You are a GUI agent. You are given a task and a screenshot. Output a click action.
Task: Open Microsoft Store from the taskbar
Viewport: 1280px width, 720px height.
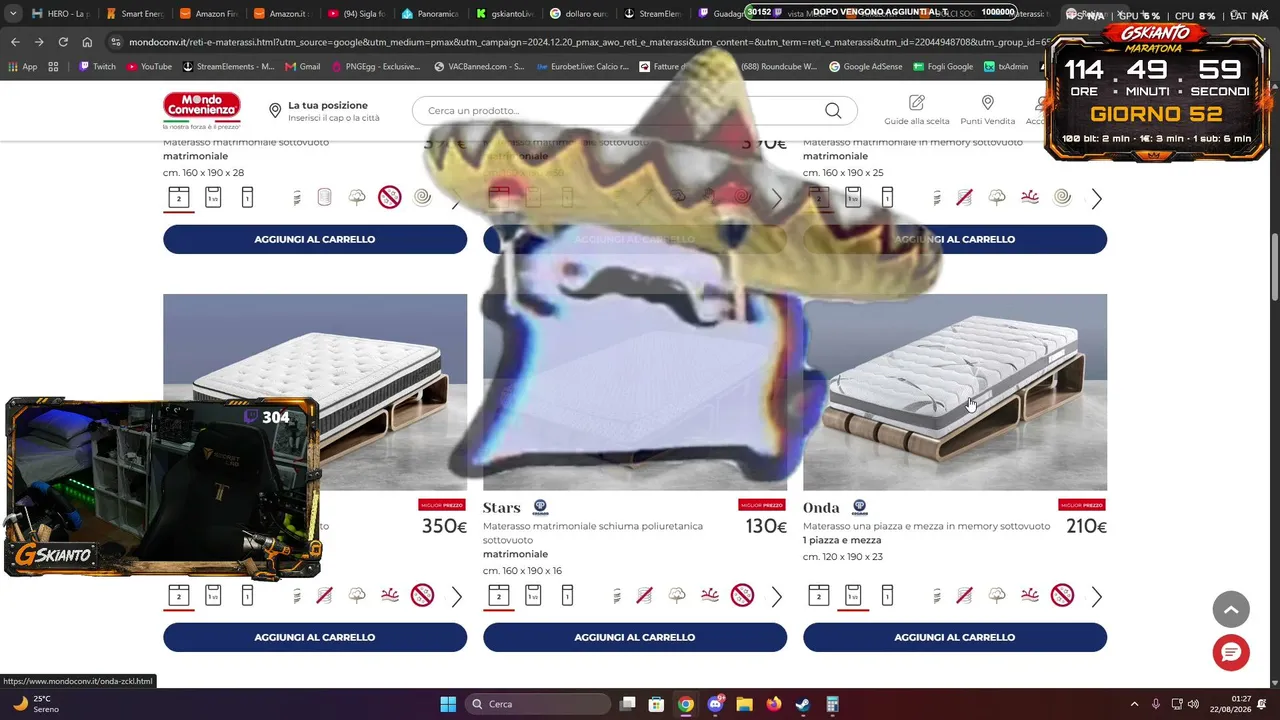[656, 704]
